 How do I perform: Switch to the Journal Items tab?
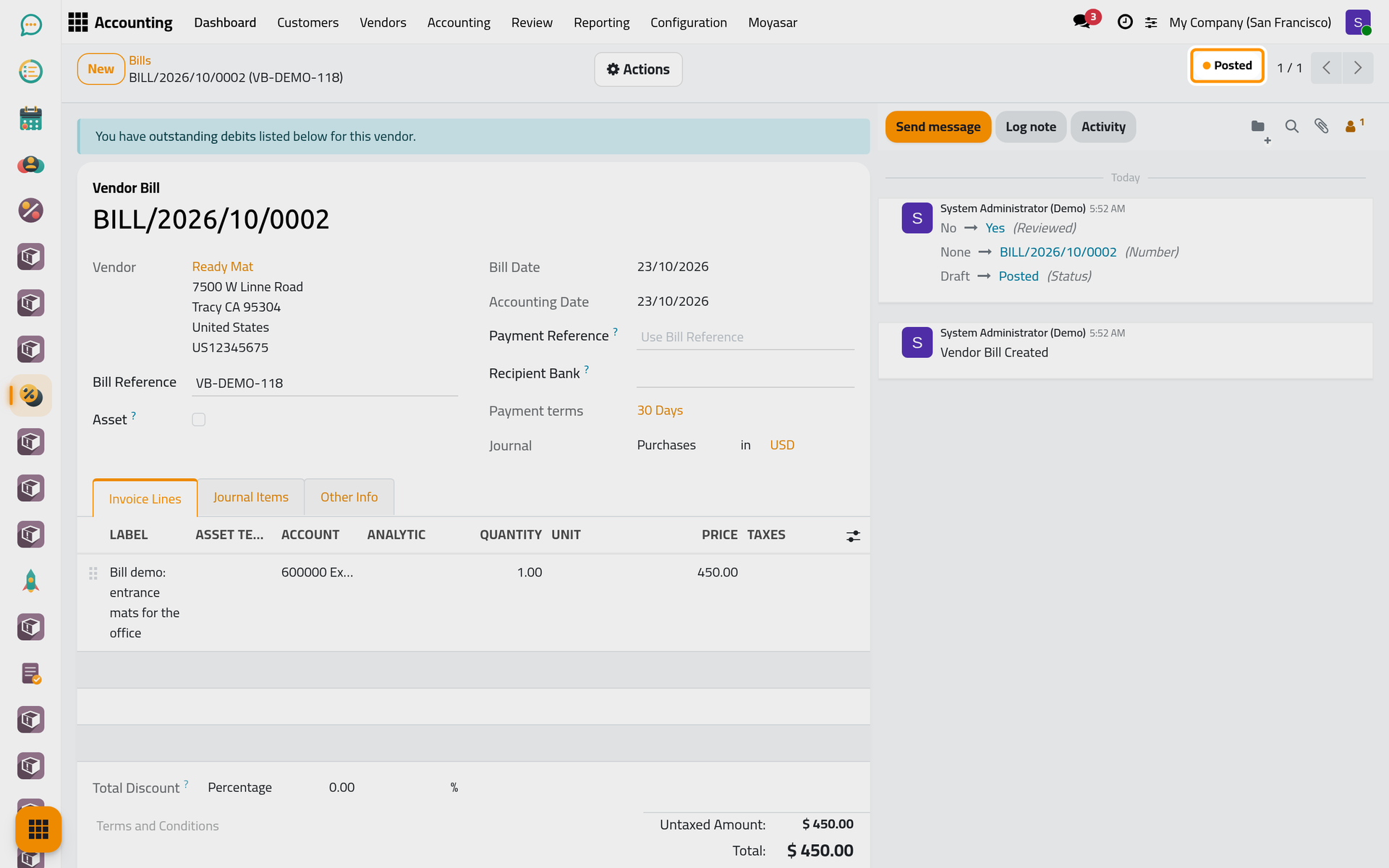250,497
